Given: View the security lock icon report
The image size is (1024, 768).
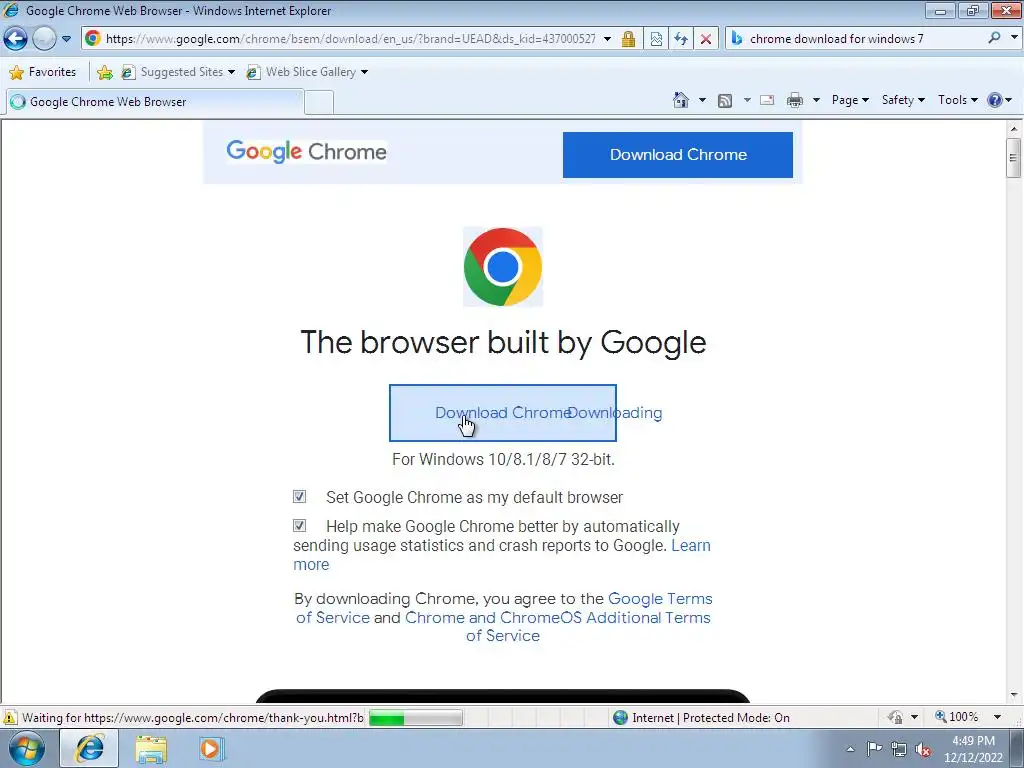Looking at the screenshot, I should click(x=628, y=39).
